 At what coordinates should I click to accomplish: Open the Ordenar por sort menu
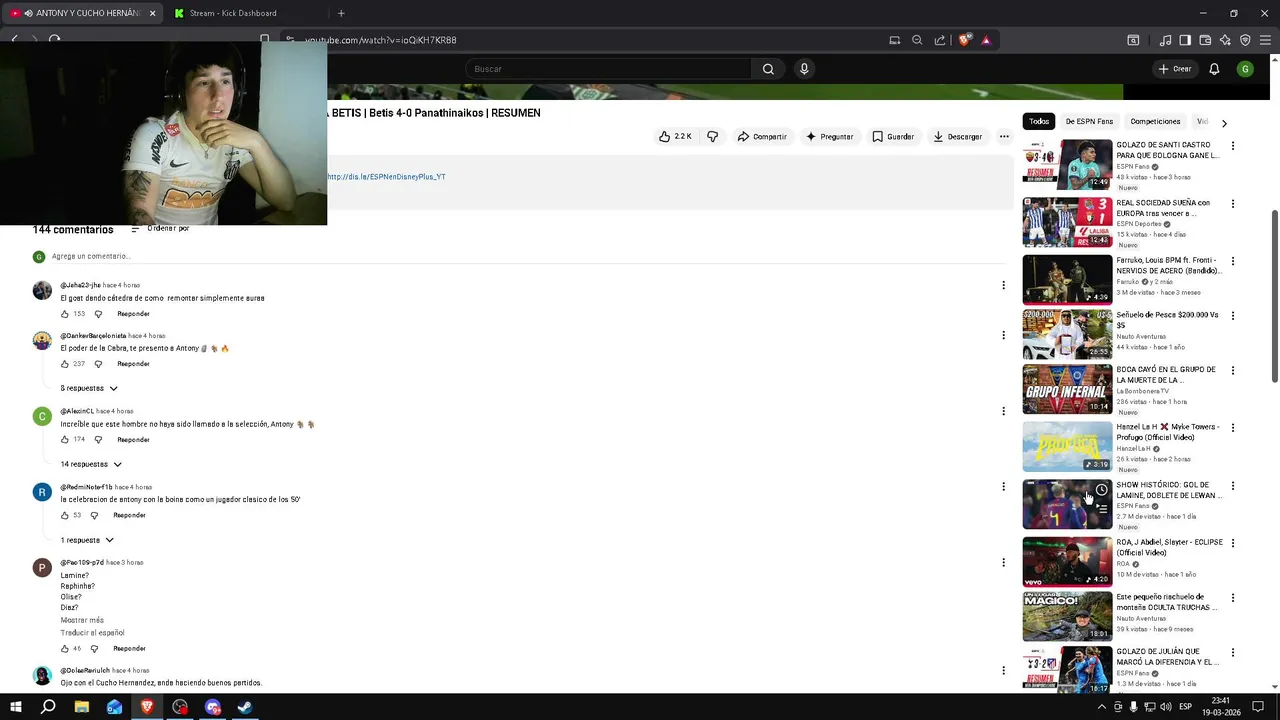(160, 229)
